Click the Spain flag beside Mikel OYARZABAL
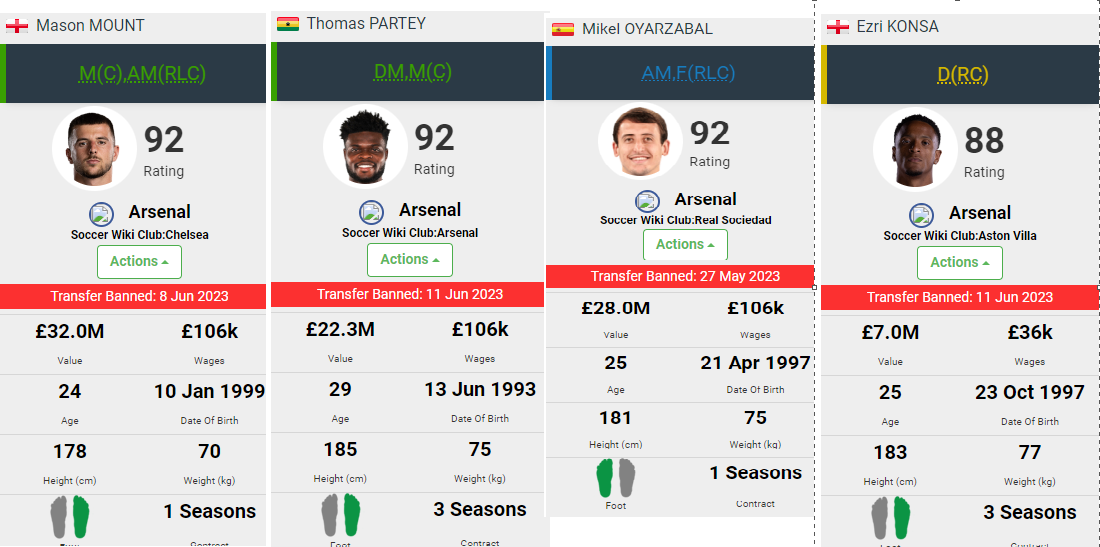The image size is (1100, 547). coord(563,30)
